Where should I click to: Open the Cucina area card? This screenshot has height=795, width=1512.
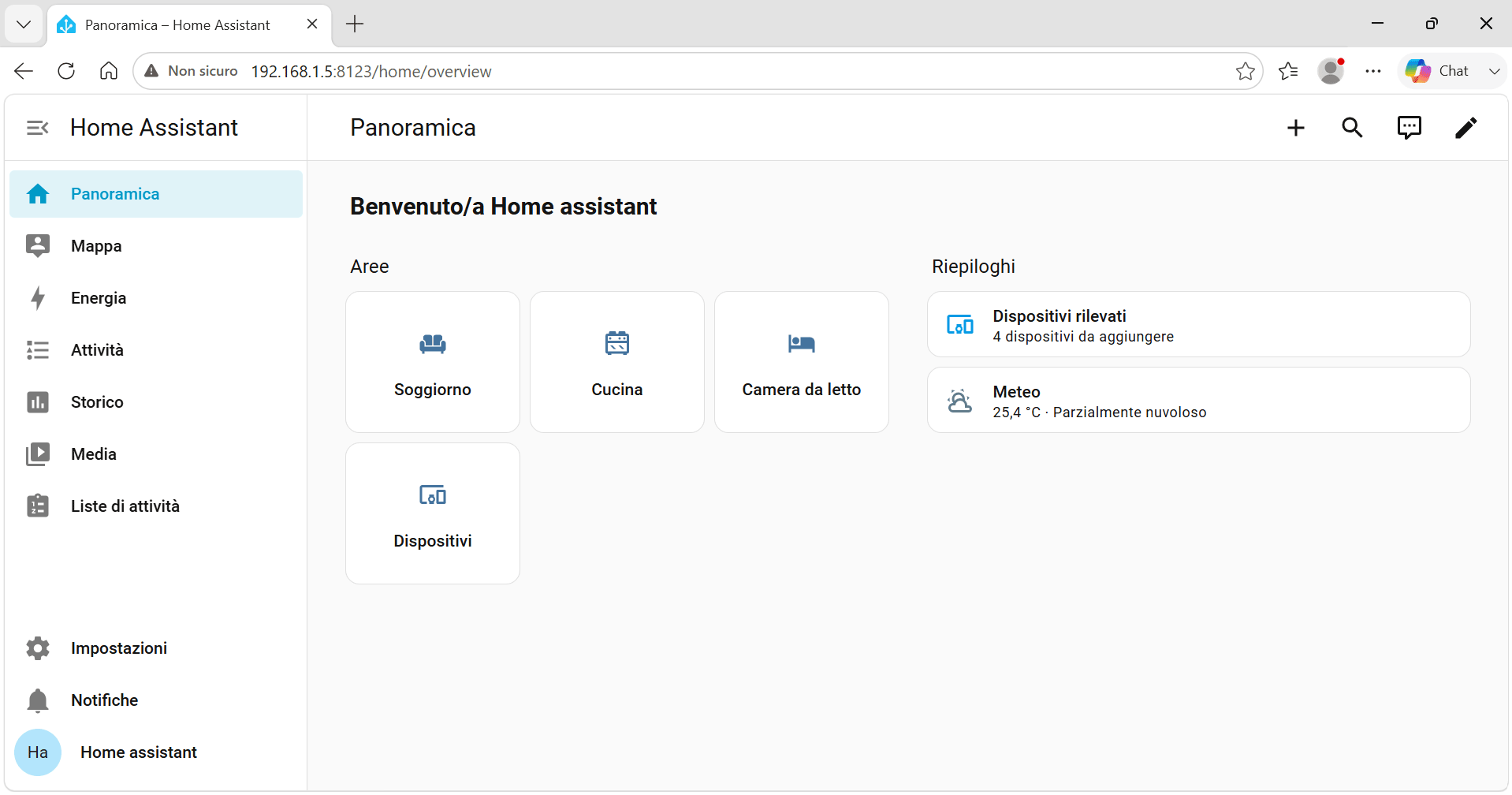617,362
